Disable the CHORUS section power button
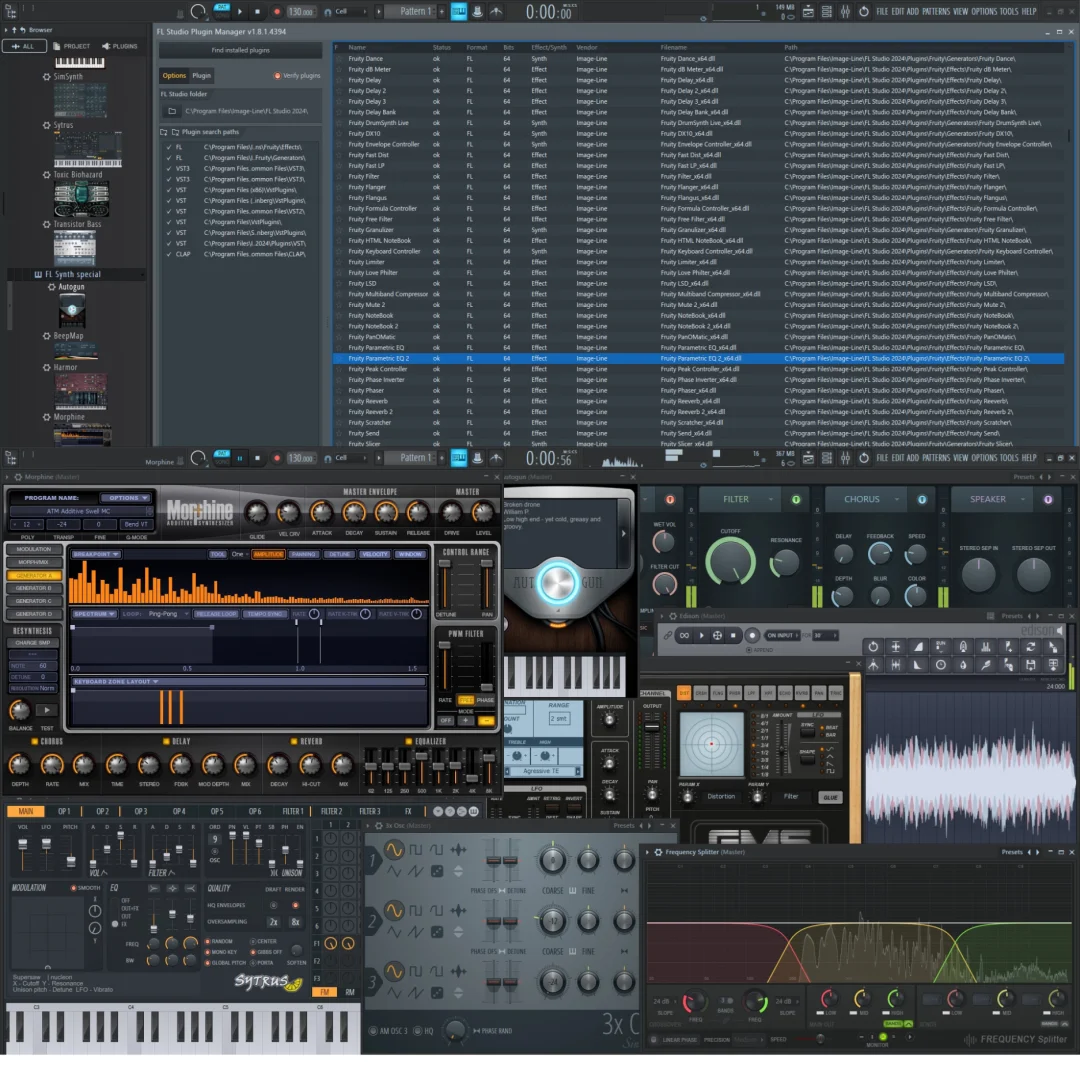Viewport: 1080px width, 1080px height. (921, 499)
